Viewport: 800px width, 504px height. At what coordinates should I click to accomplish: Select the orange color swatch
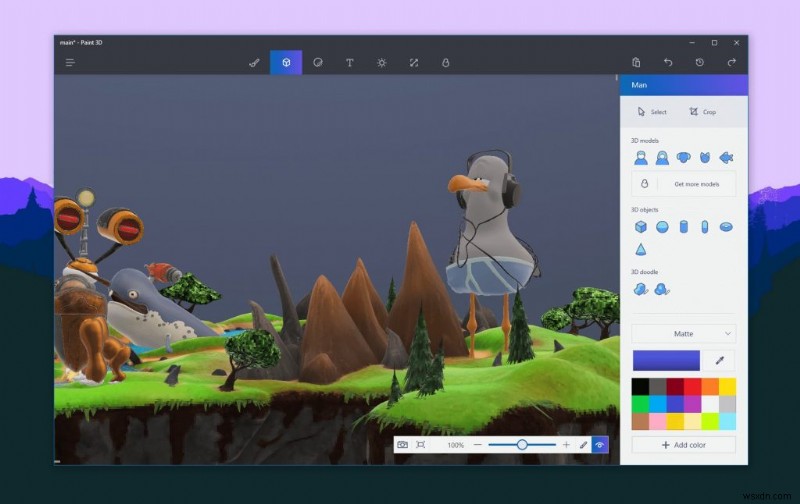[x=710, y=387]
